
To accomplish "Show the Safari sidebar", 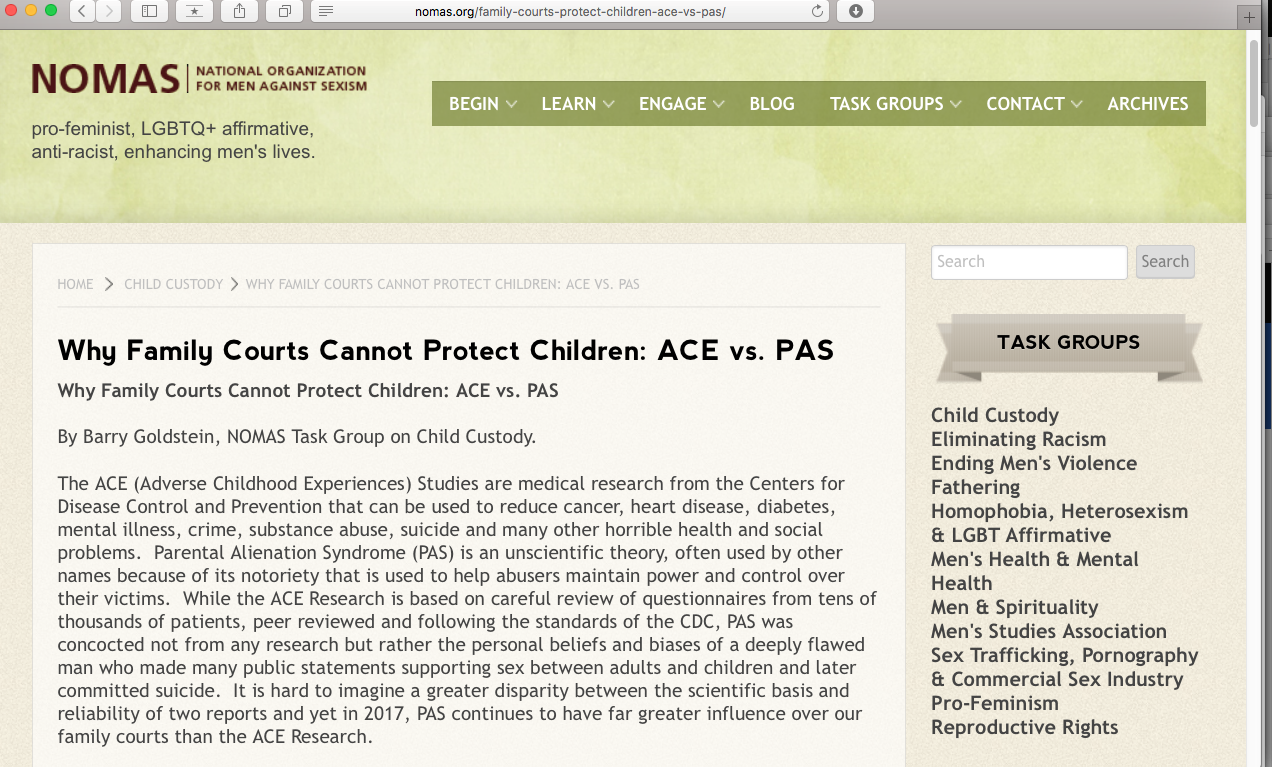I will (149, 11).
